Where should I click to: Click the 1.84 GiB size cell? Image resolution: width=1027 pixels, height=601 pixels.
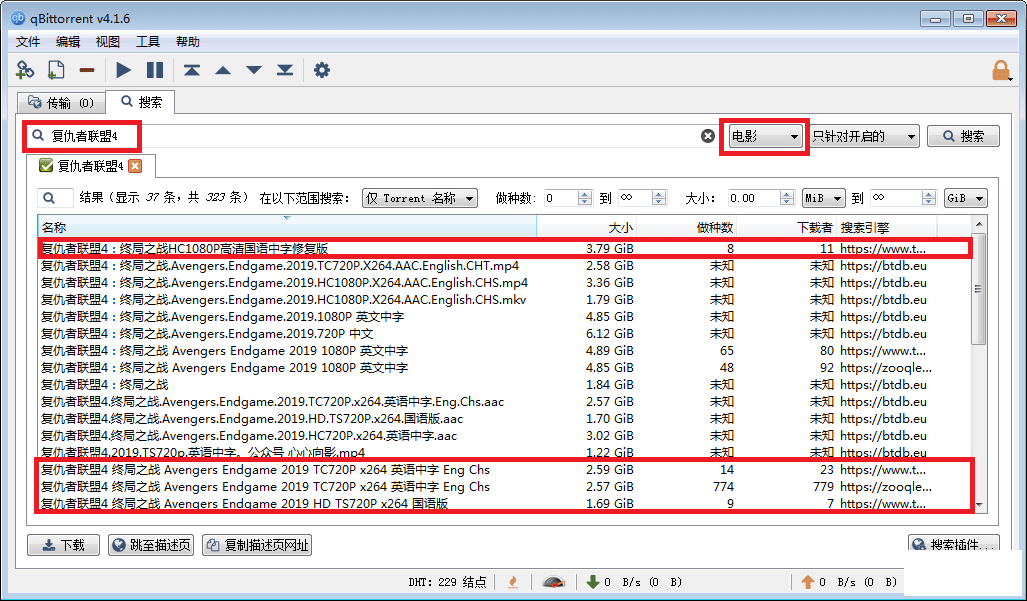tap(609, 385)
